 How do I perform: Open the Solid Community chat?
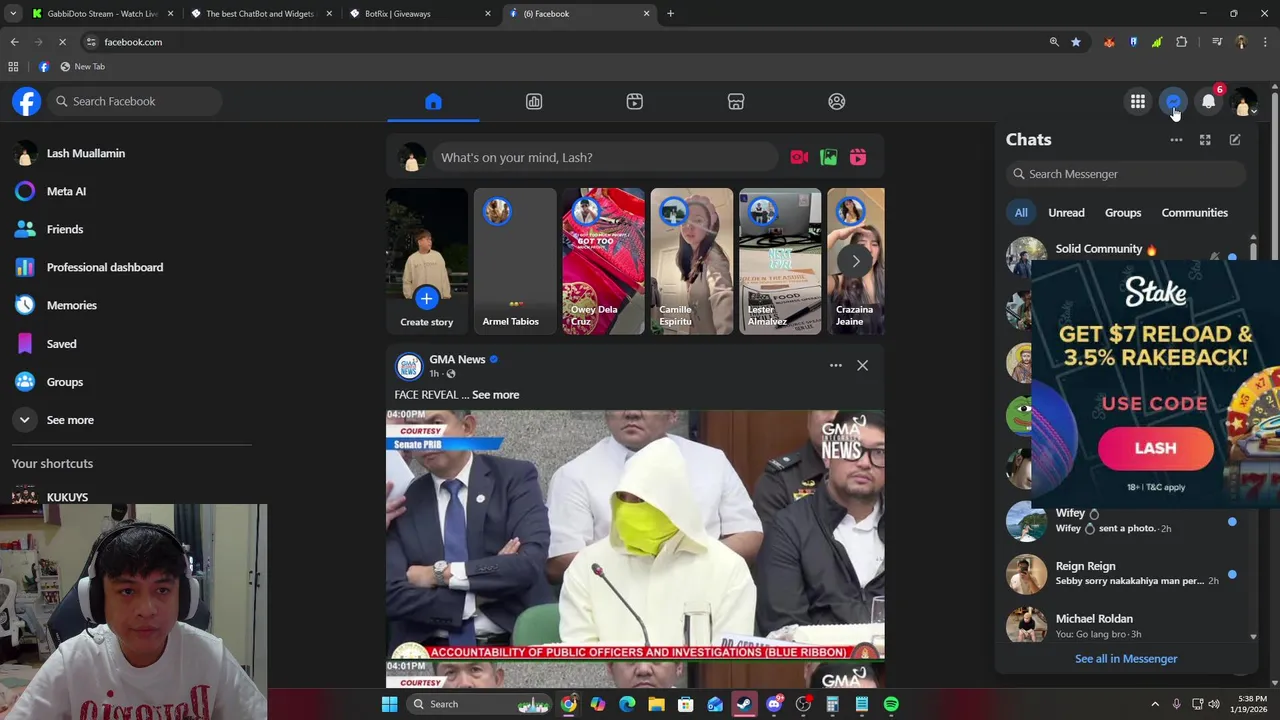click(x=1124, y=254)
